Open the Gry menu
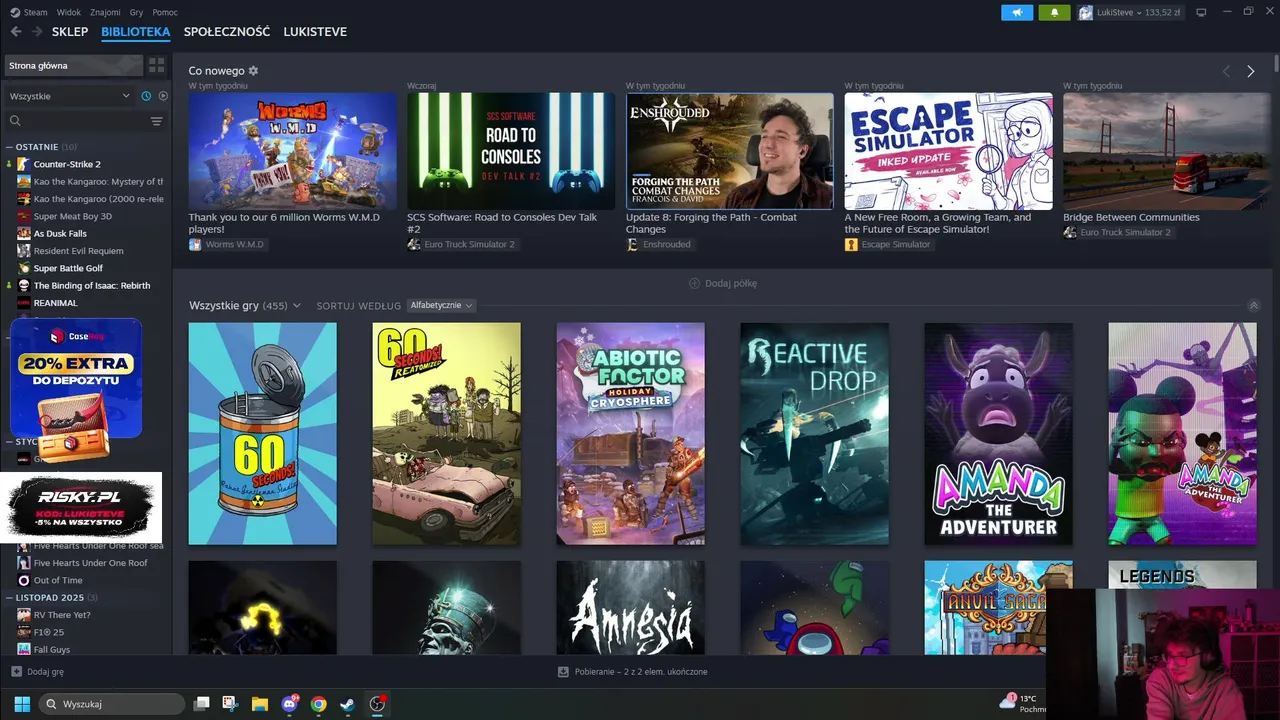The height and width of the screenshot is (720, 1280). (136, 12)
